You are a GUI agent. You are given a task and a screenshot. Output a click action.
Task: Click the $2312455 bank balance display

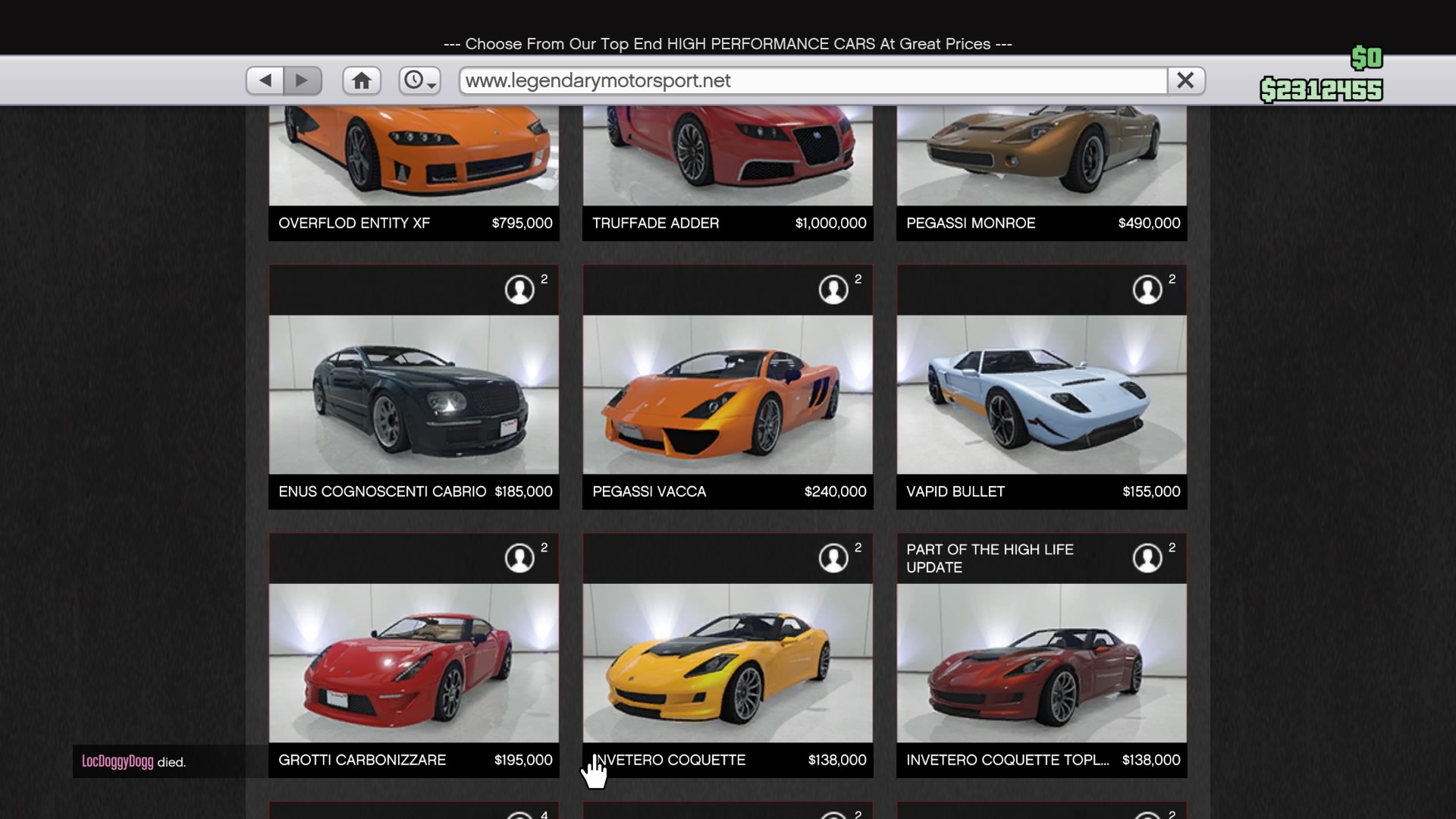(1321, 90)
